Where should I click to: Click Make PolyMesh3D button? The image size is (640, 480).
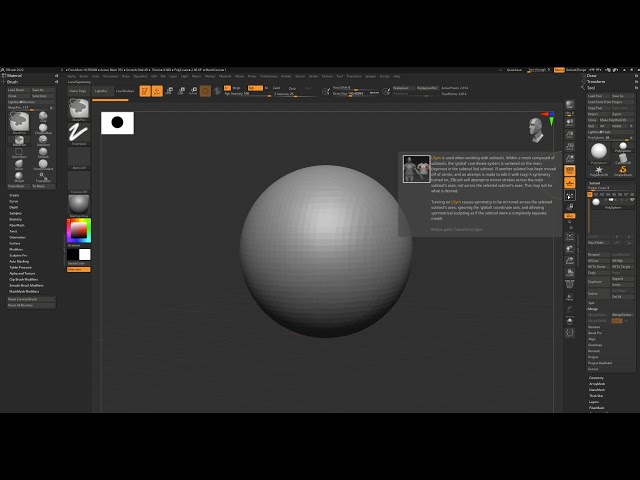click(616, 120)
